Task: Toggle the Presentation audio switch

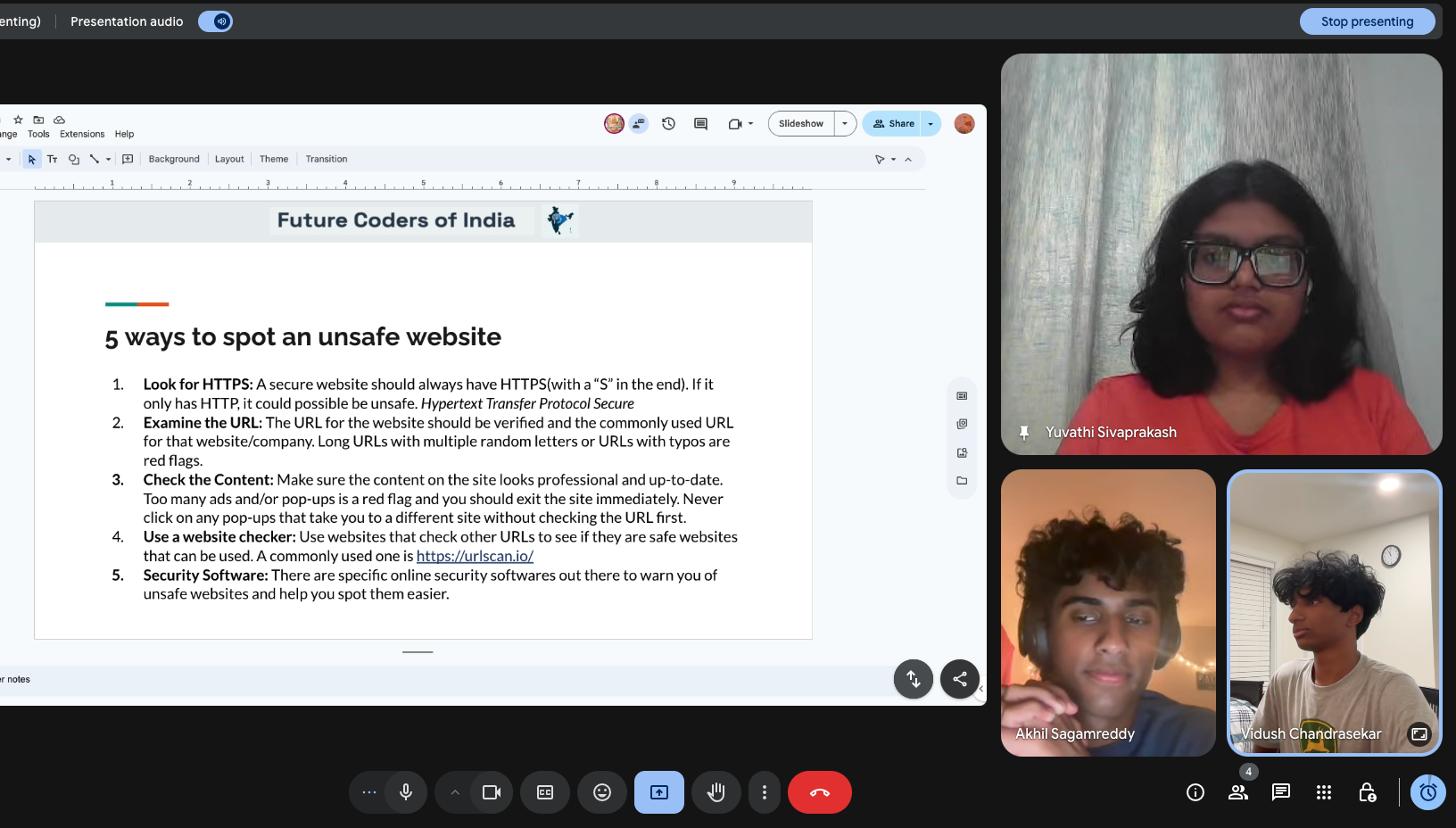Action: click(215, 21)
